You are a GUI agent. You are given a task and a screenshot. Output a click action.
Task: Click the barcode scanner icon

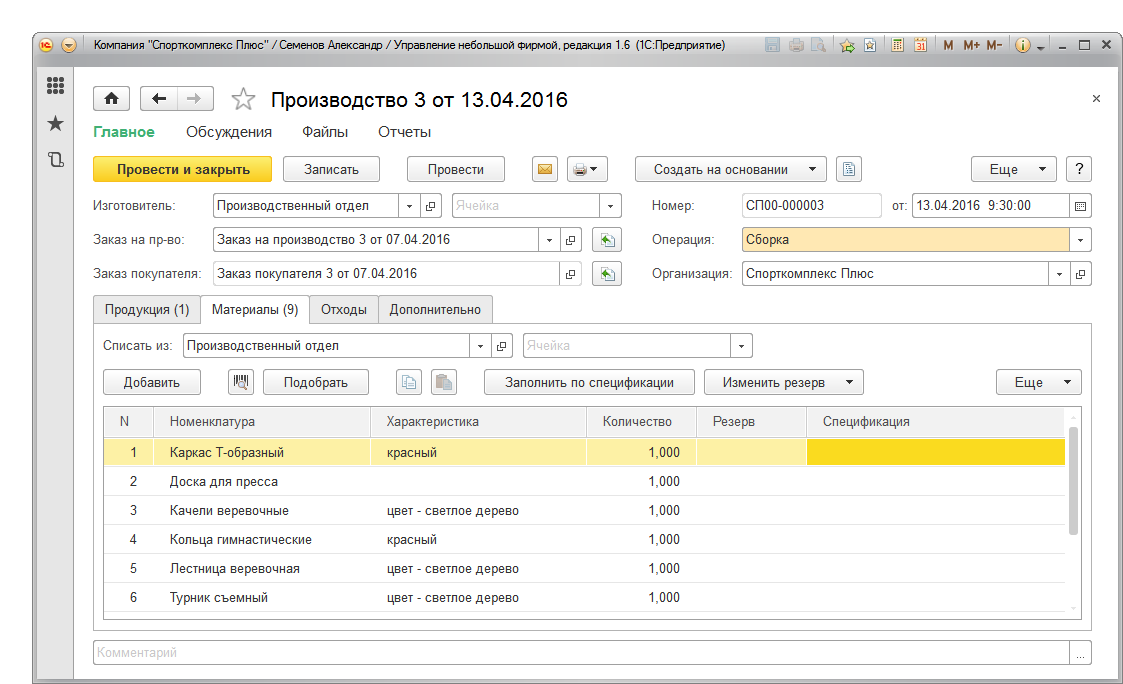coord(241,382)
